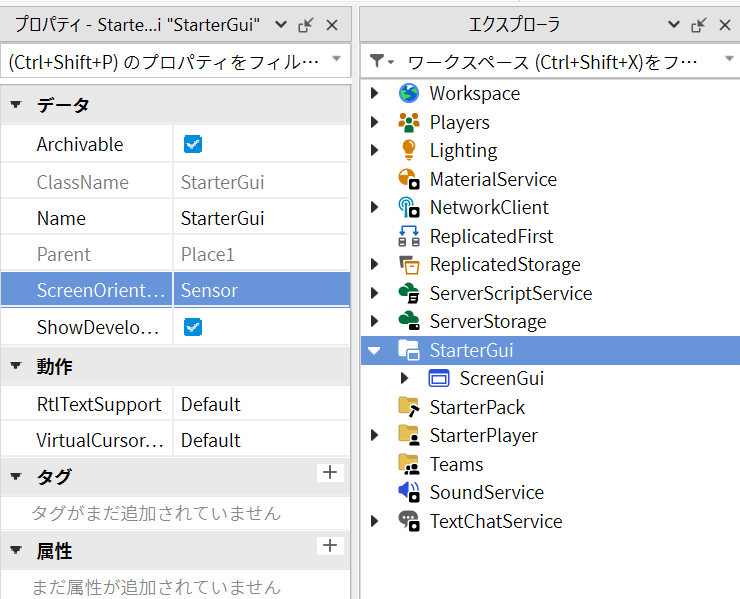Expand the Lighting tree node

(375, 150)
